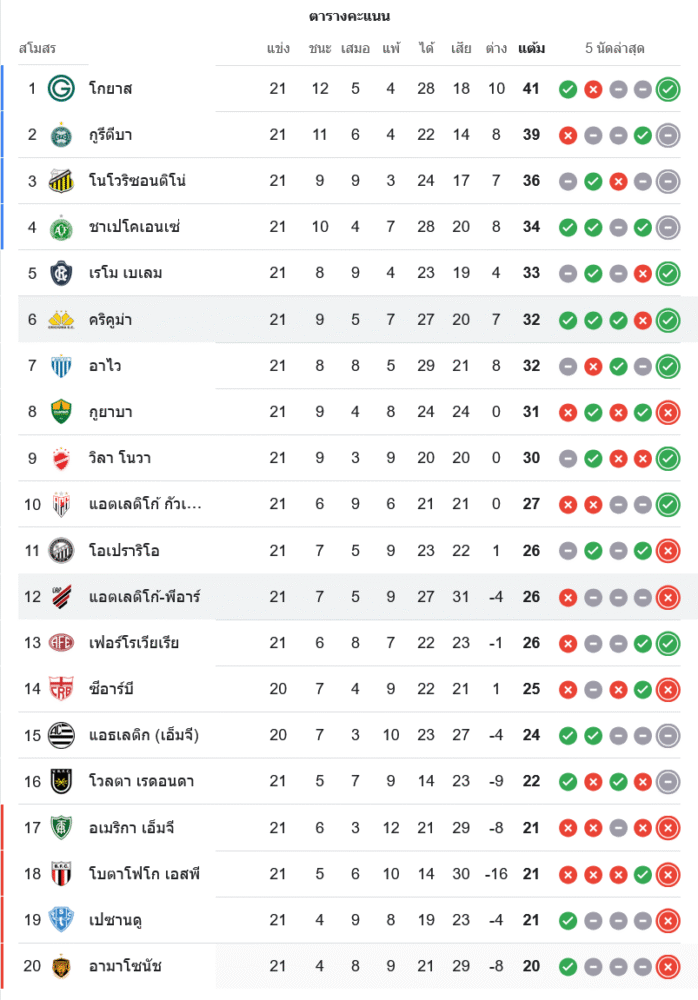Select the โบตาโฟโก เอสพี team name
The image size is (698, 1000).
(144, 874)
